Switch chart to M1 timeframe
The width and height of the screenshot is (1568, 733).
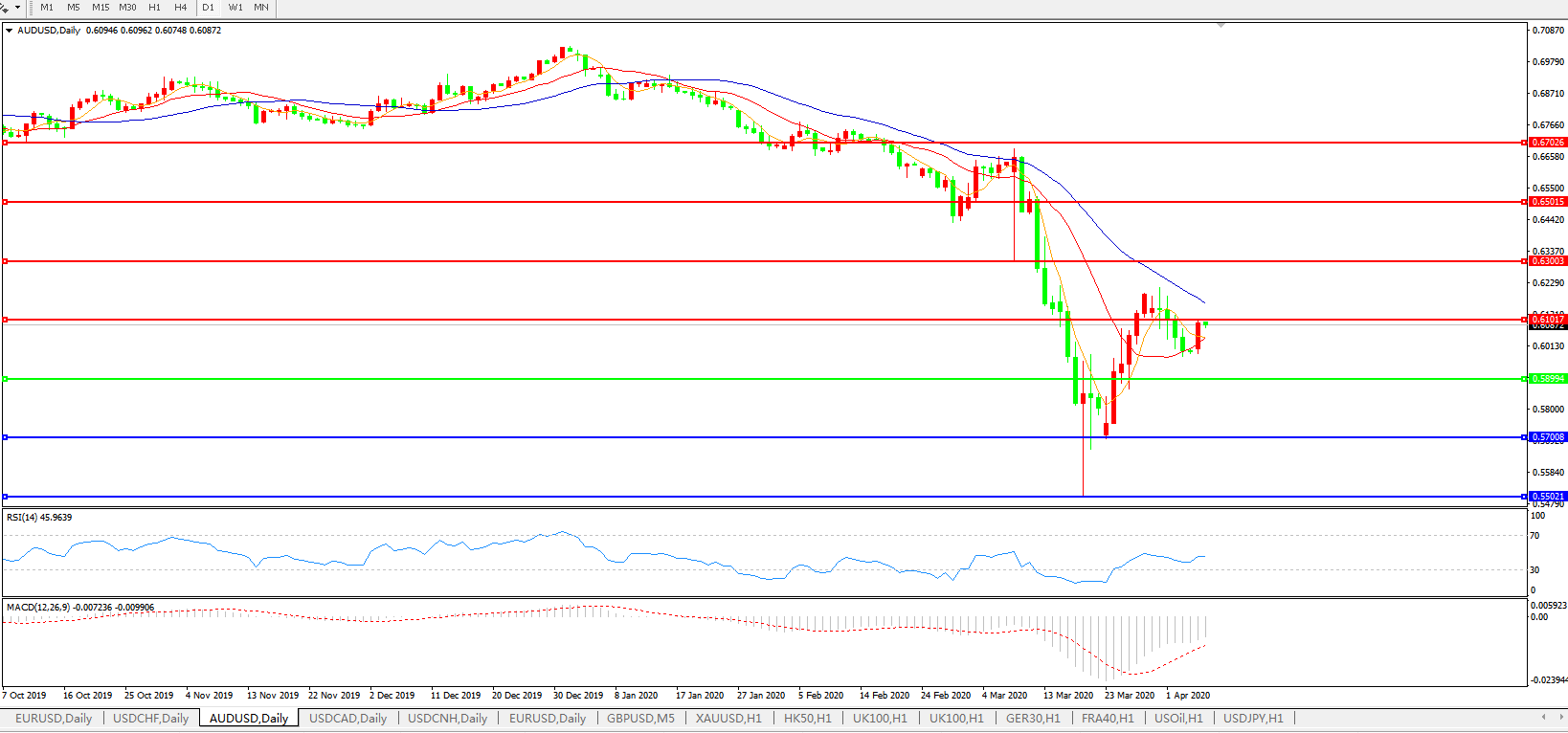(47, 8)
